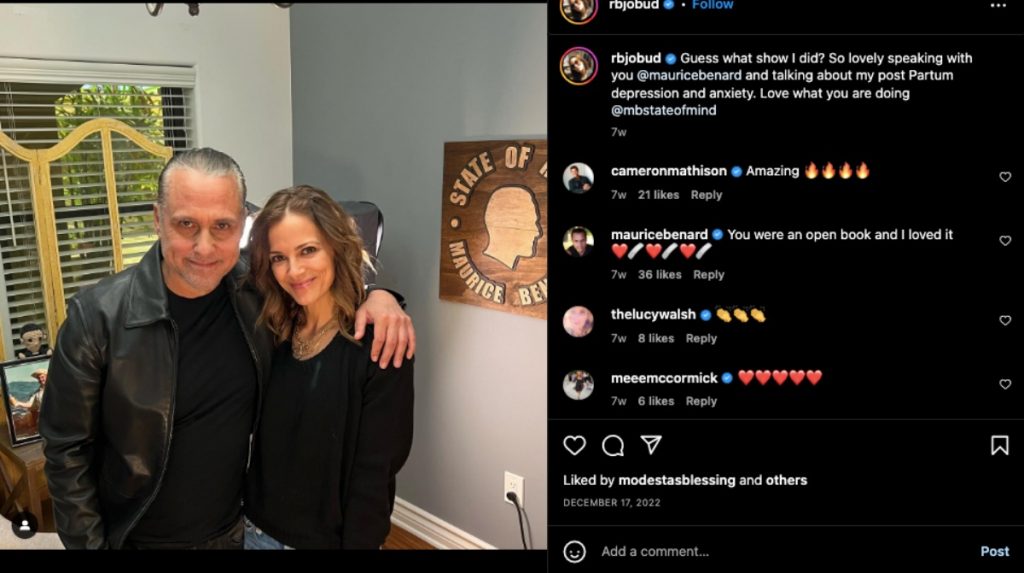1024x573 pixels.
Task: Like the post with heart icon
Action: (574, 445)
